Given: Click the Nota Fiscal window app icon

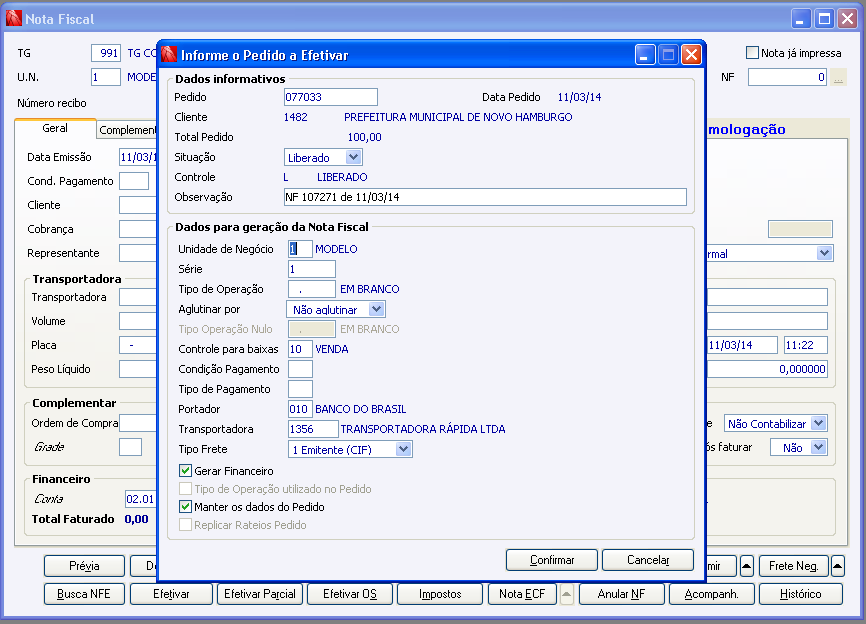Looking at the screenshot, I should click(14, 19).
